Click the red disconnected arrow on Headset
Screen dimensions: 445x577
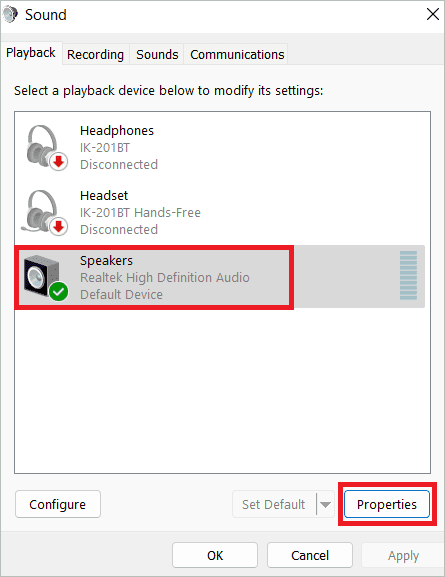(x=59, y=226)
